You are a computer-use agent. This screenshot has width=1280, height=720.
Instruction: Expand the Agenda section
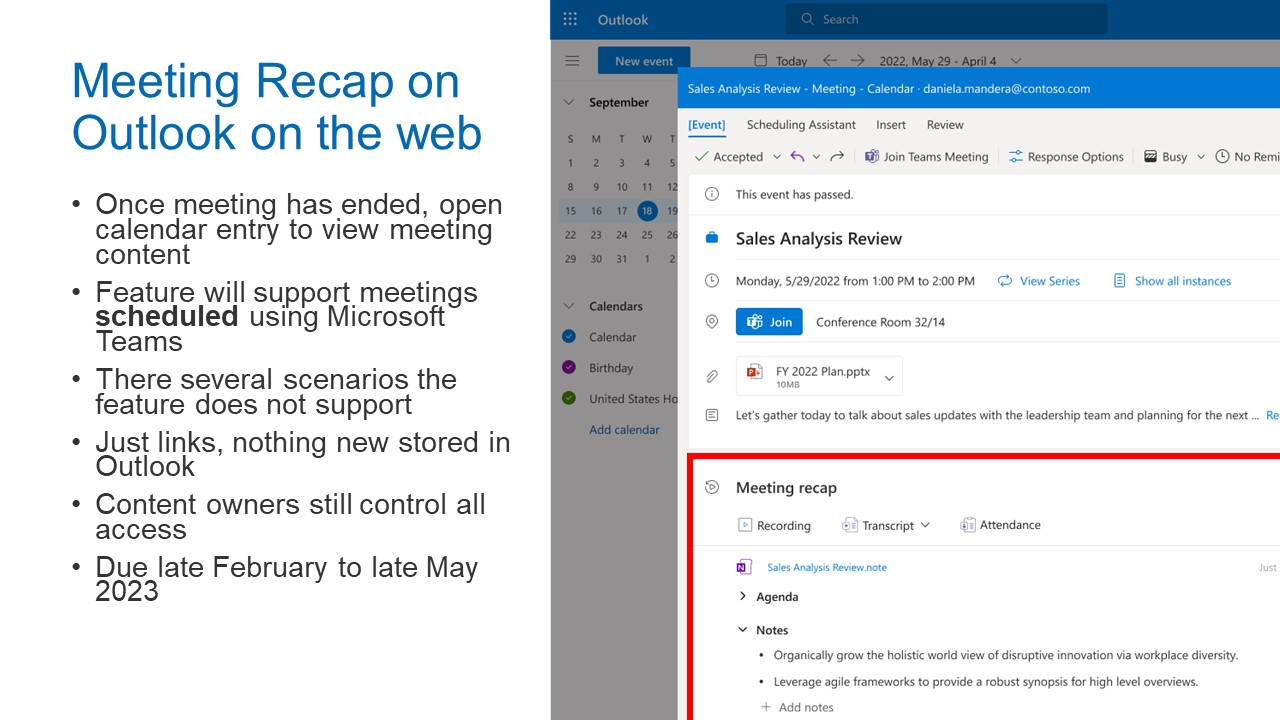(743, 596)
